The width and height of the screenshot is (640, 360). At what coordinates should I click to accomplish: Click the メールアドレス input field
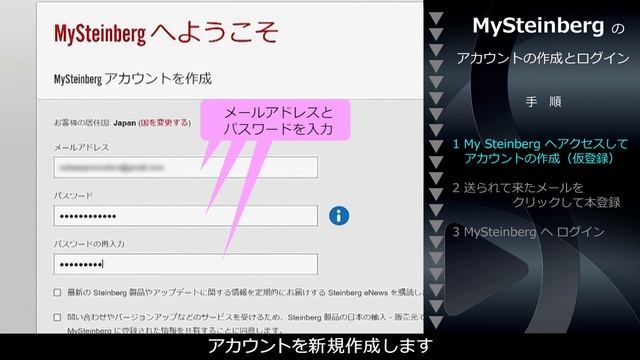click(x=186, y=167)
